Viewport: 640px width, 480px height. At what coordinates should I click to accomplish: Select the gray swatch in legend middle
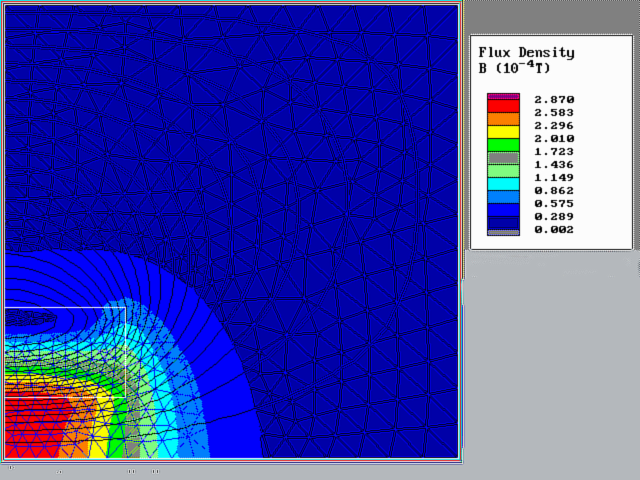[504, 158]
